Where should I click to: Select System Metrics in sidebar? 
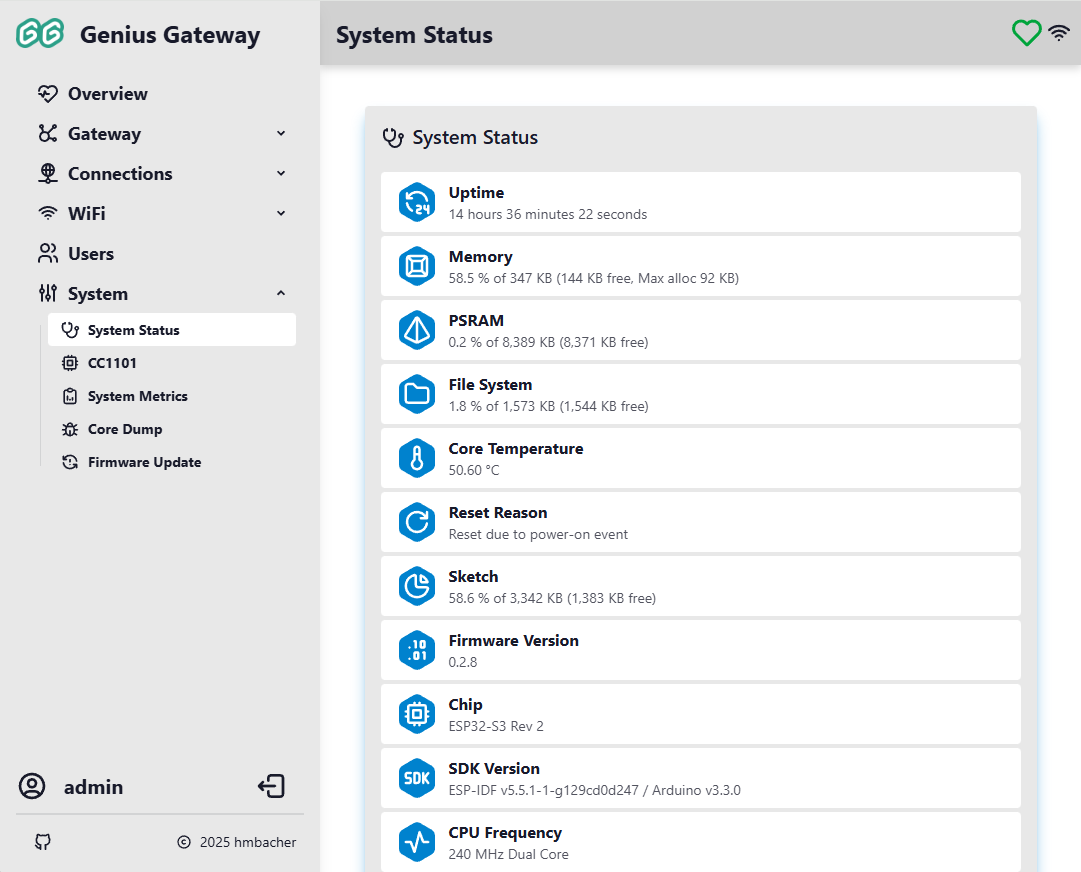click(137, 396)
